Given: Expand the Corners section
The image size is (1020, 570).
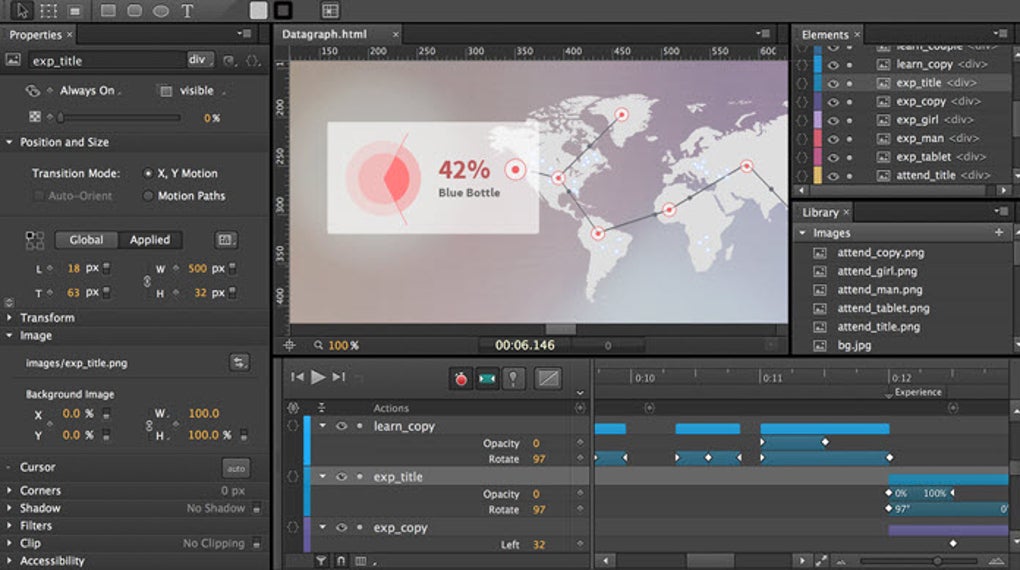Looking at the screenshot, I should coord(9,491).
